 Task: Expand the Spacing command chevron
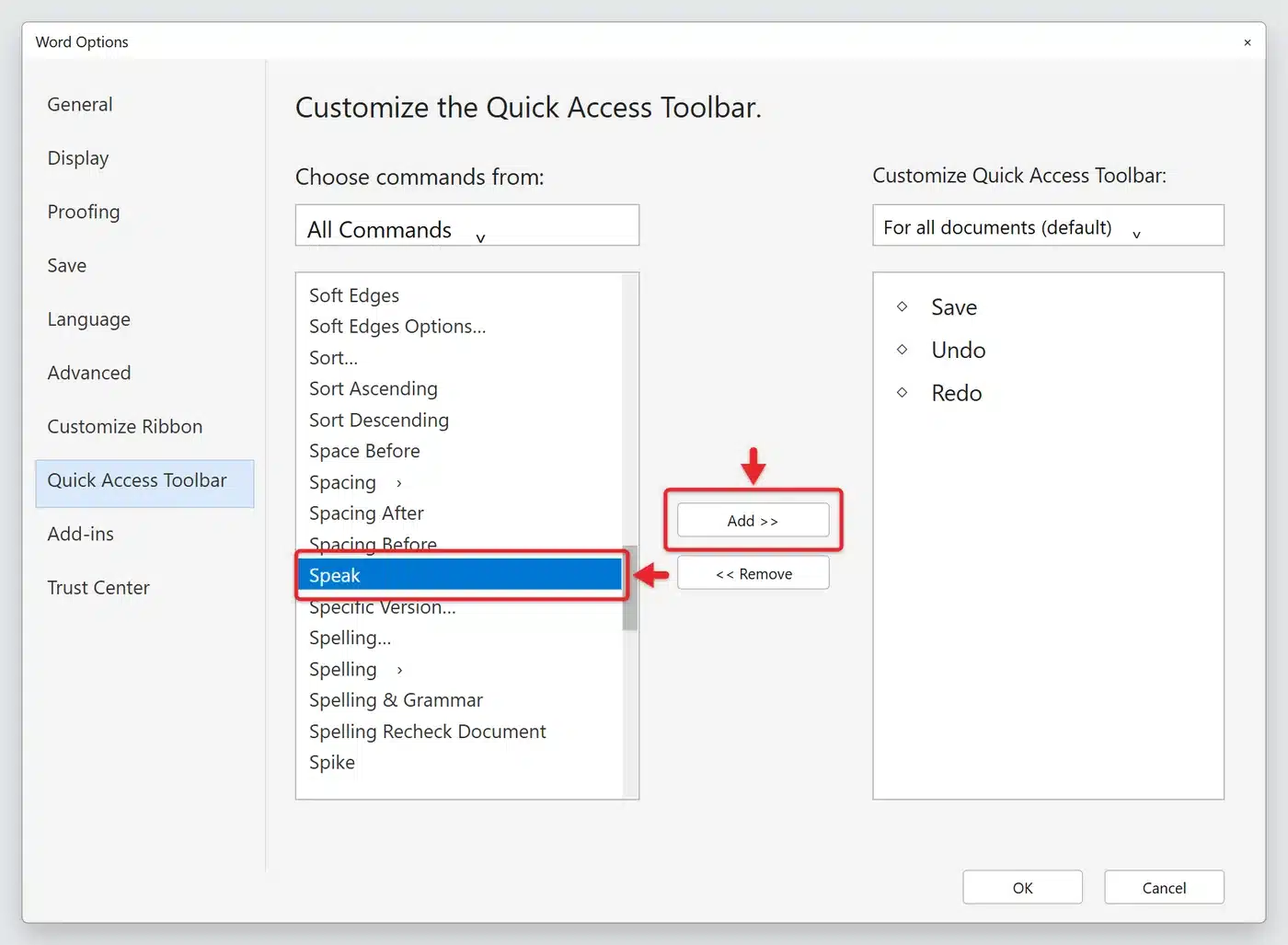click(398, 483)
